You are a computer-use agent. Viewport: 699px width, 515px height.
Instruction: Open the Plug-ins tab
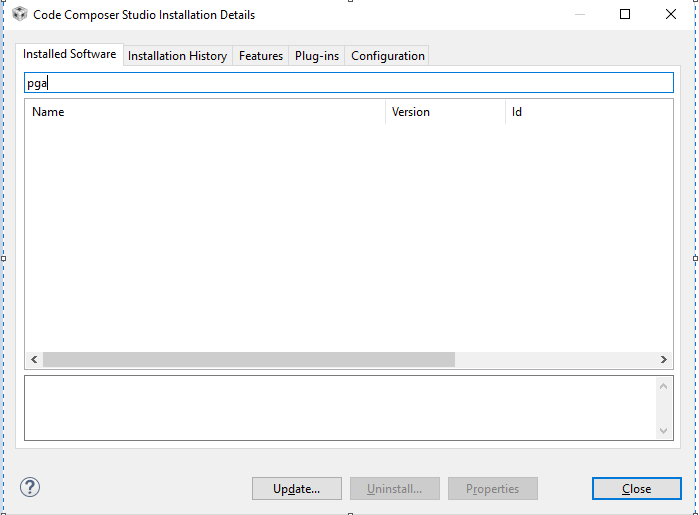click(x=317, y=56)
